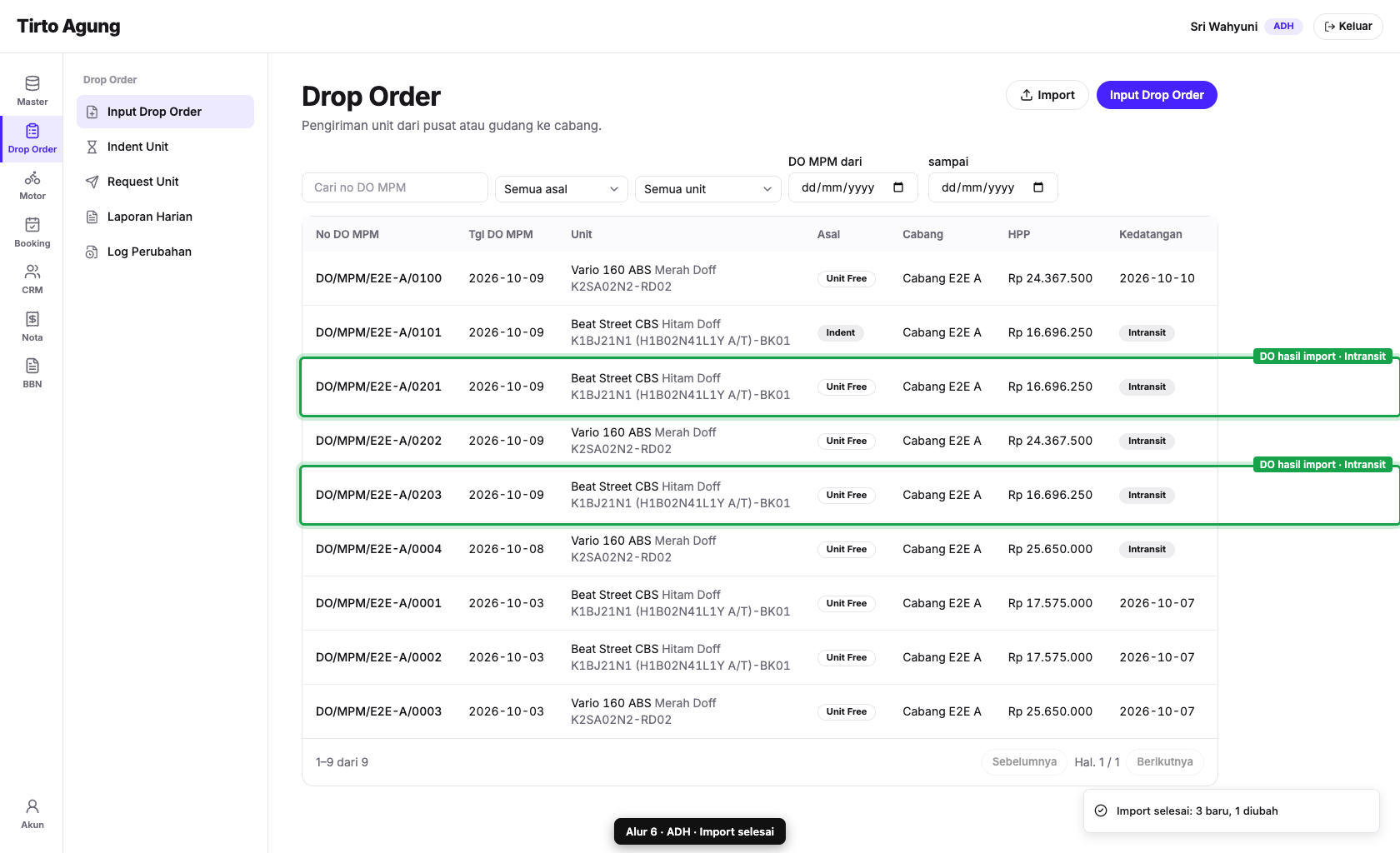This screenshot has height=853, width=1400.
Task: Click the Tirto Agung logo text
Action: coord(68,27)
